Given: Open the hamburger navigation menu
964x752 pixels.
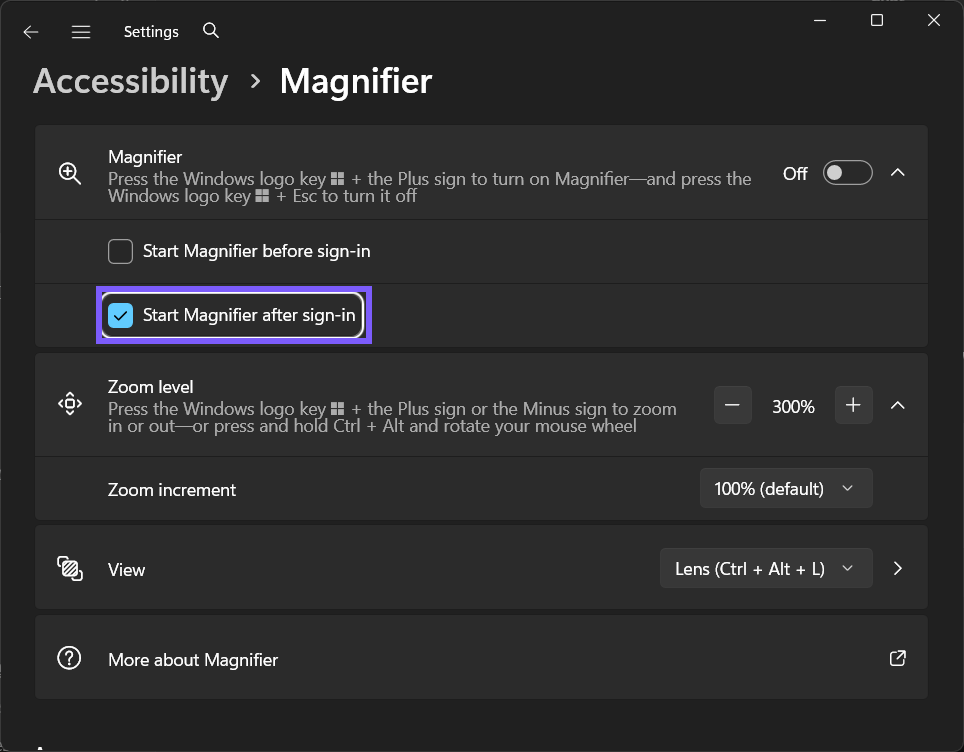Looking at the screenshot, I should [81, 32].
